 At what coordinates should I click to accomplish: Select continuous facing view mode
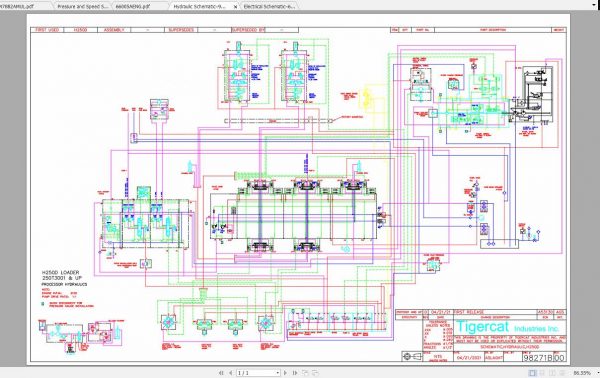click(x=562, y=373)
